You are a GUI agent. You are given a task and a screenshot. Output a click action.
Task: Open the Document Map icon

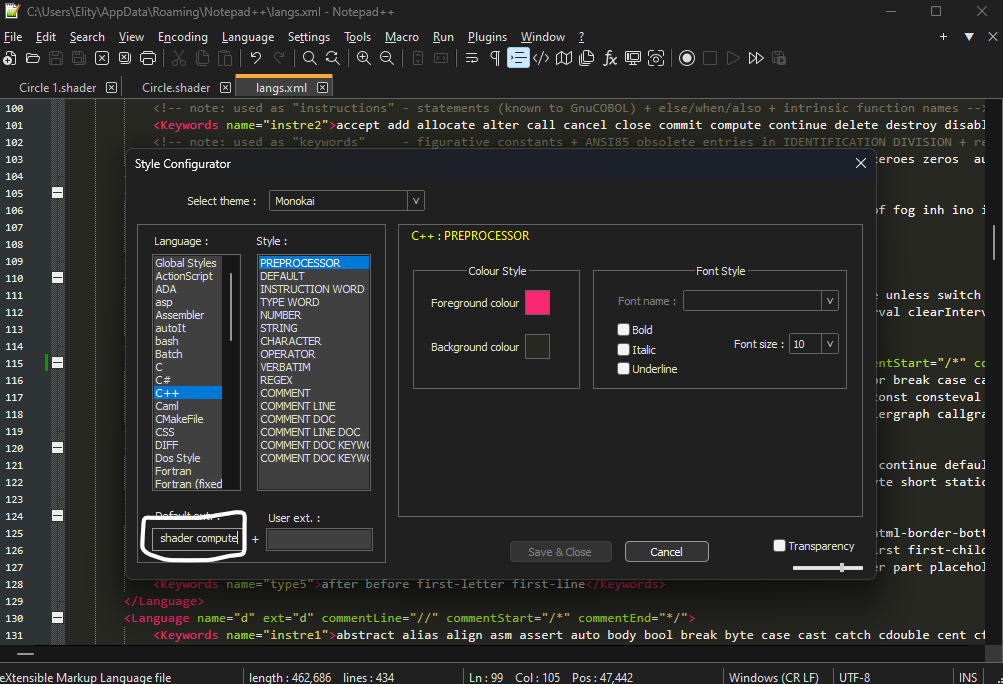coord(564,58)
